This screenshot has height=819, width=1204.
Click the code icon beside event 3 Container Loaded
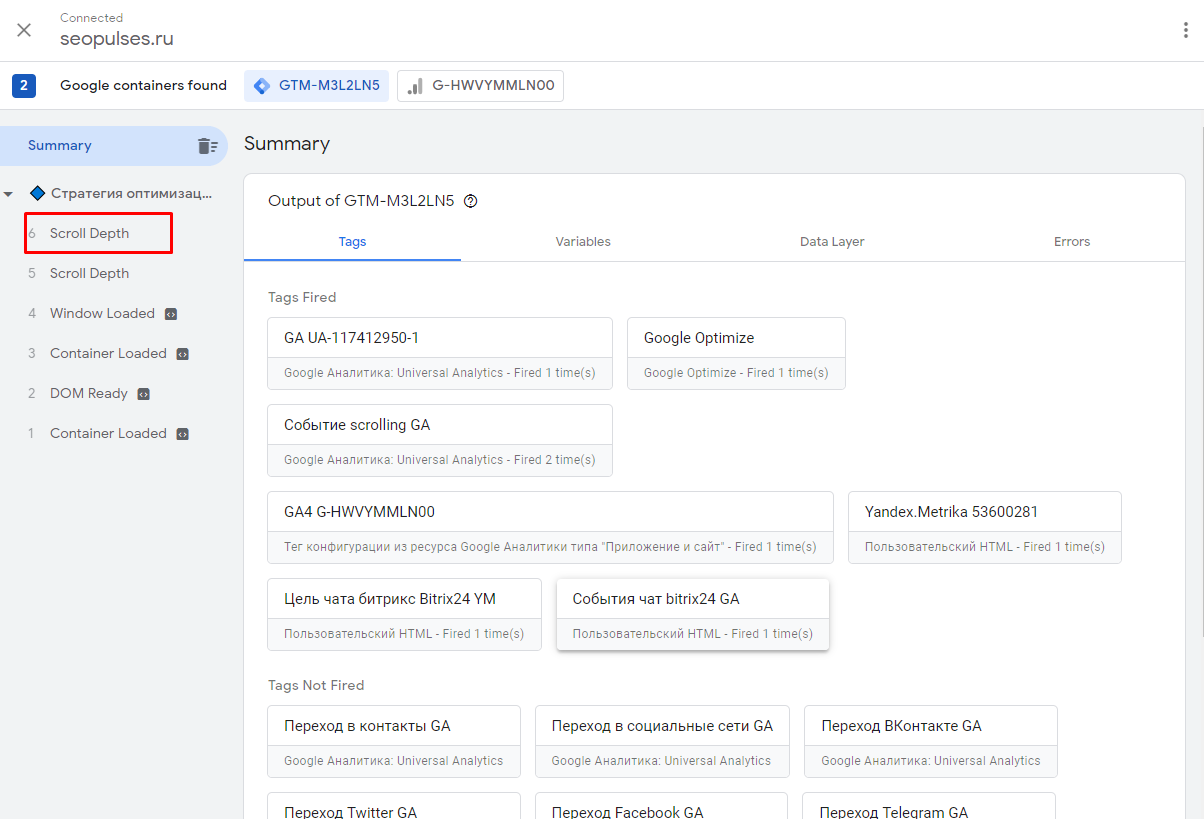(x=183, y=354)
